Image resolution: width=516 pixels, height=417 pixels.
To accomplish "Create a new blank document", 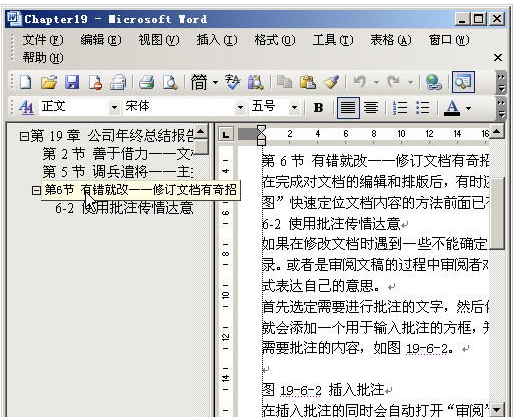I will (26, 82).
